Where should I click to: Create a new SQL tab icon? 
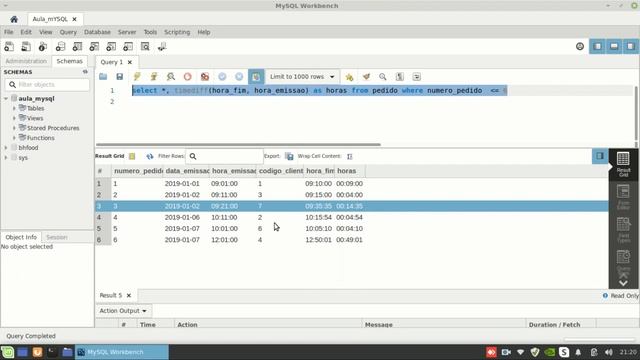[x=9, y=47]
